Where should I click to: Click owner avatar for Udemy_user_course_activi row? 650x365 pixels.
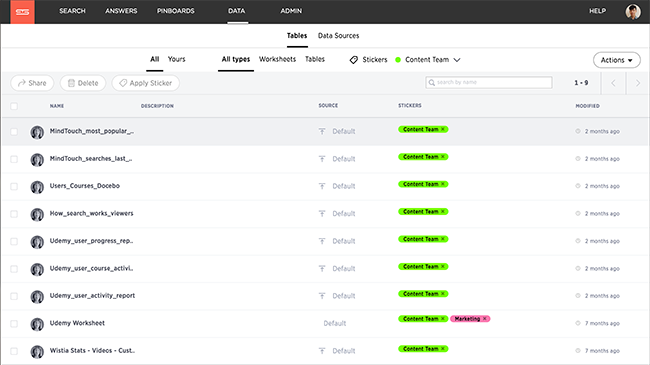pos(37,269)
